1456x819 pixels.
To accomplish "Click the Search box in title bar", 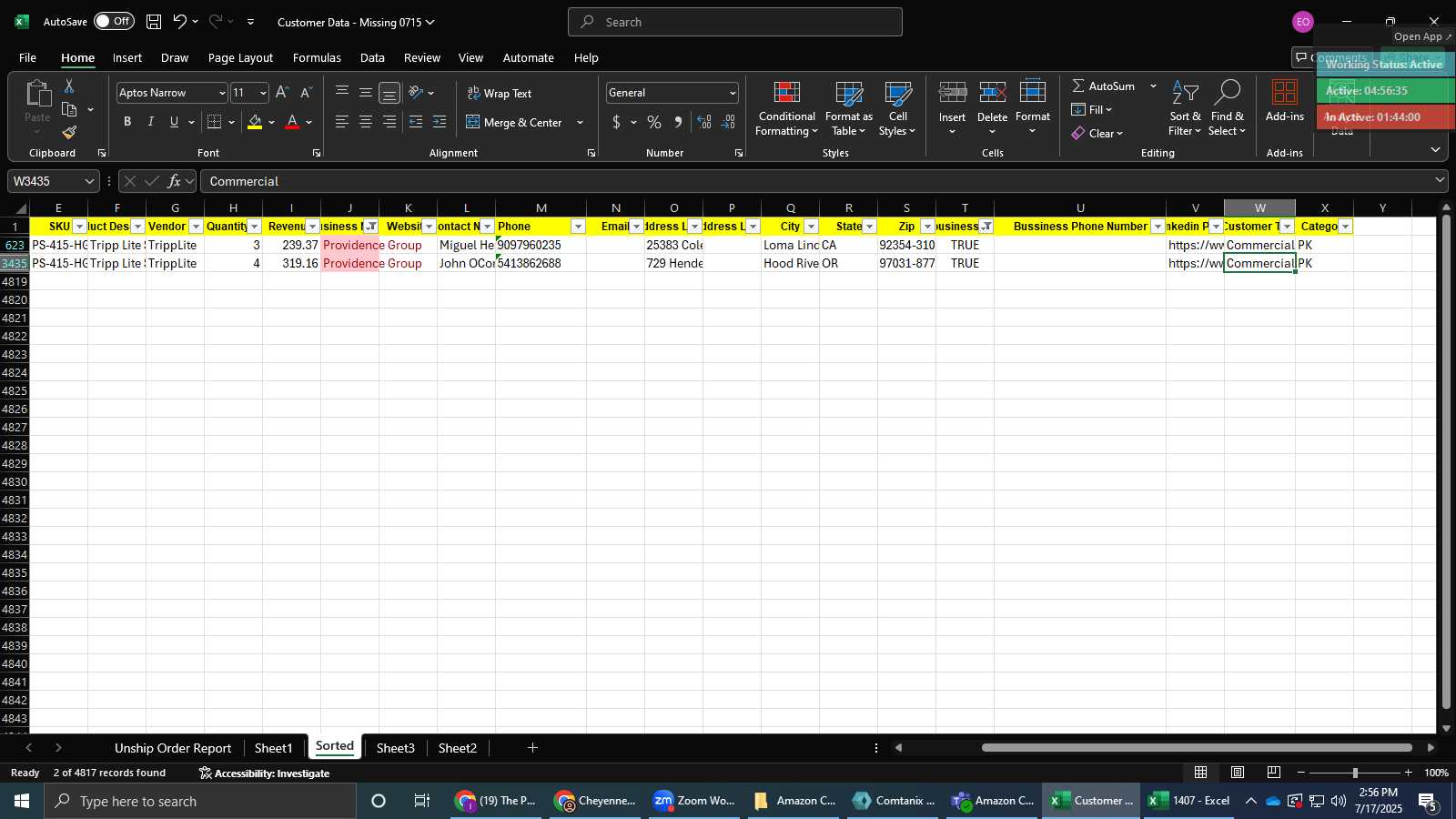I will pos(735,22).
